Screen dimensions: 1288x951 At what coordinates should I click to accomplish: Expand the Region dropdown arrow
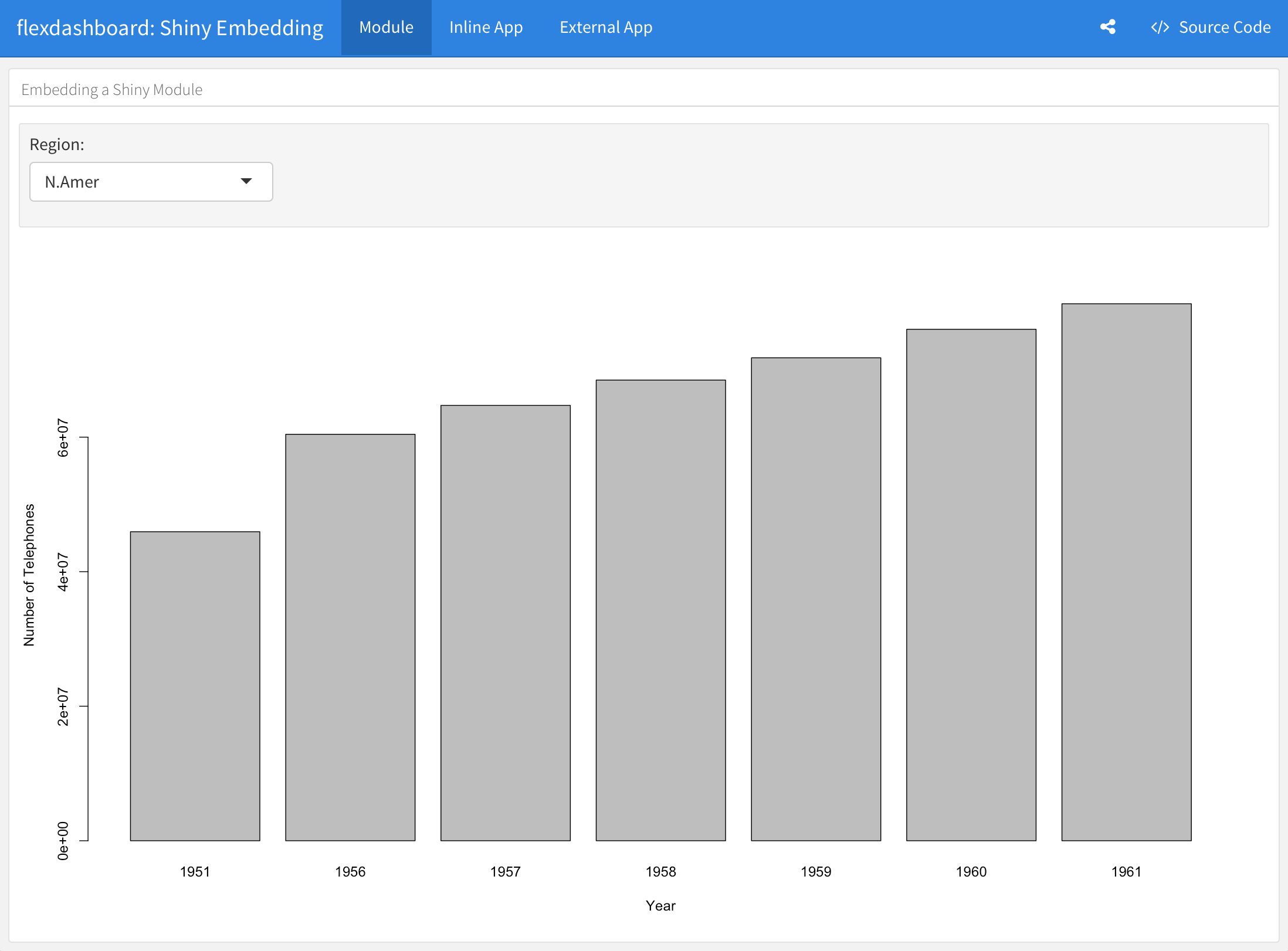point(246,181)
